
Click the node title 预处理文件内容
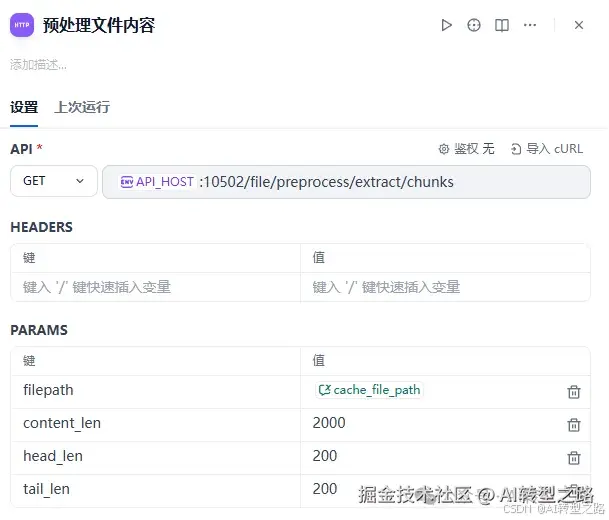[x=99, y=25]
